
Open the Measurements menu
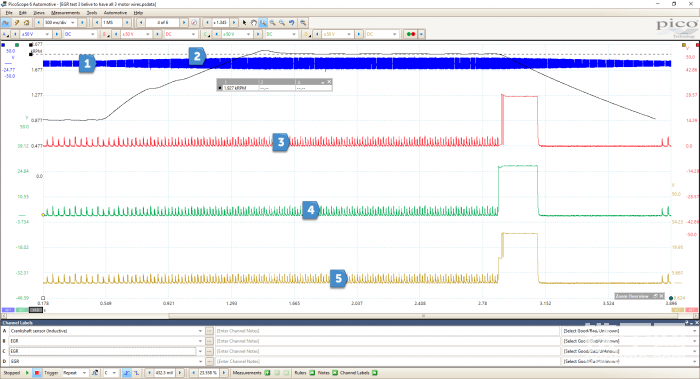(x=66, y=13)
